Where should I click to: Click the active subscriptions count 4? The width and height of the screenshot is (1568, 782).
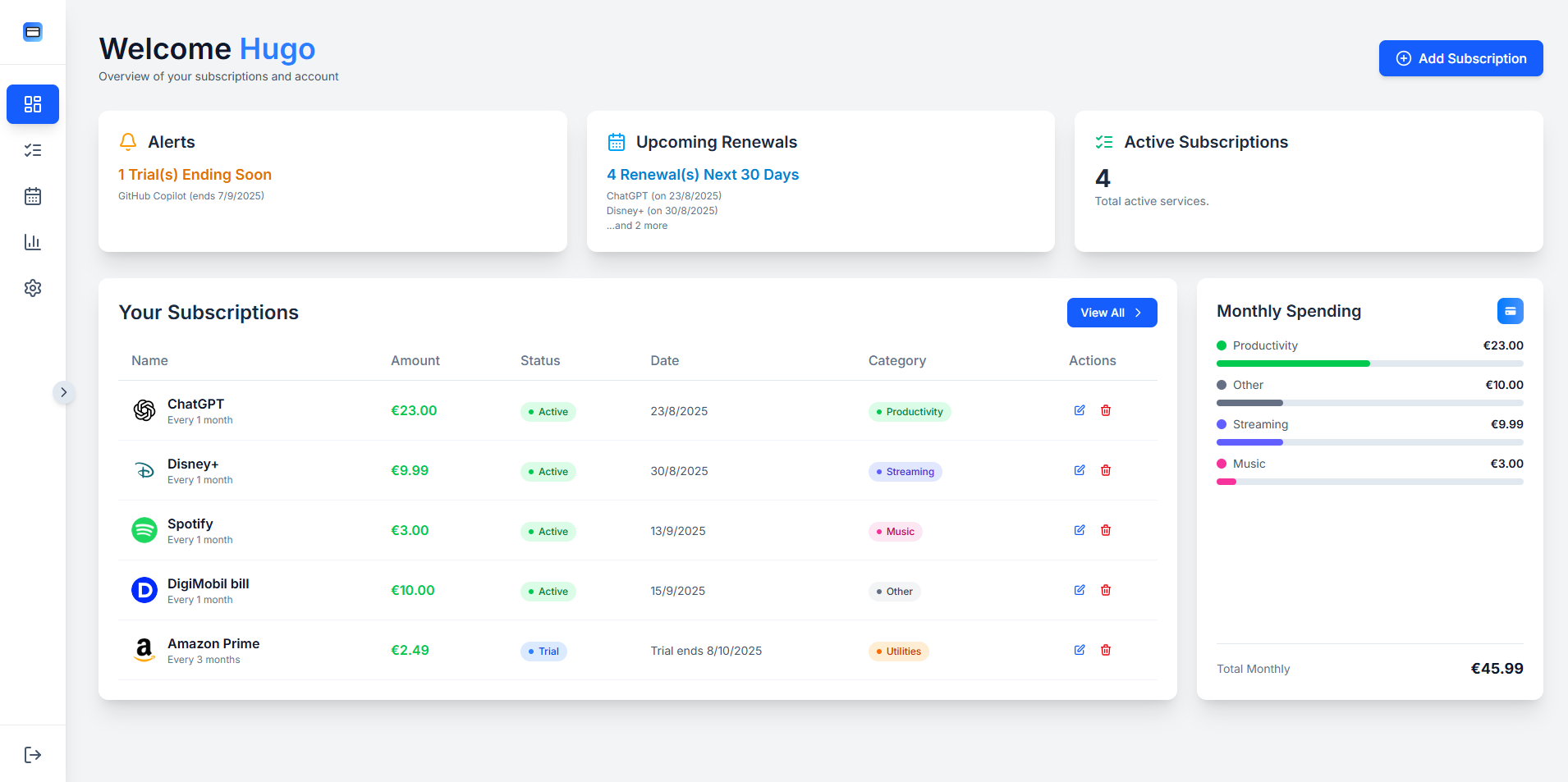pyautogui.click(x=1103, y=178)
